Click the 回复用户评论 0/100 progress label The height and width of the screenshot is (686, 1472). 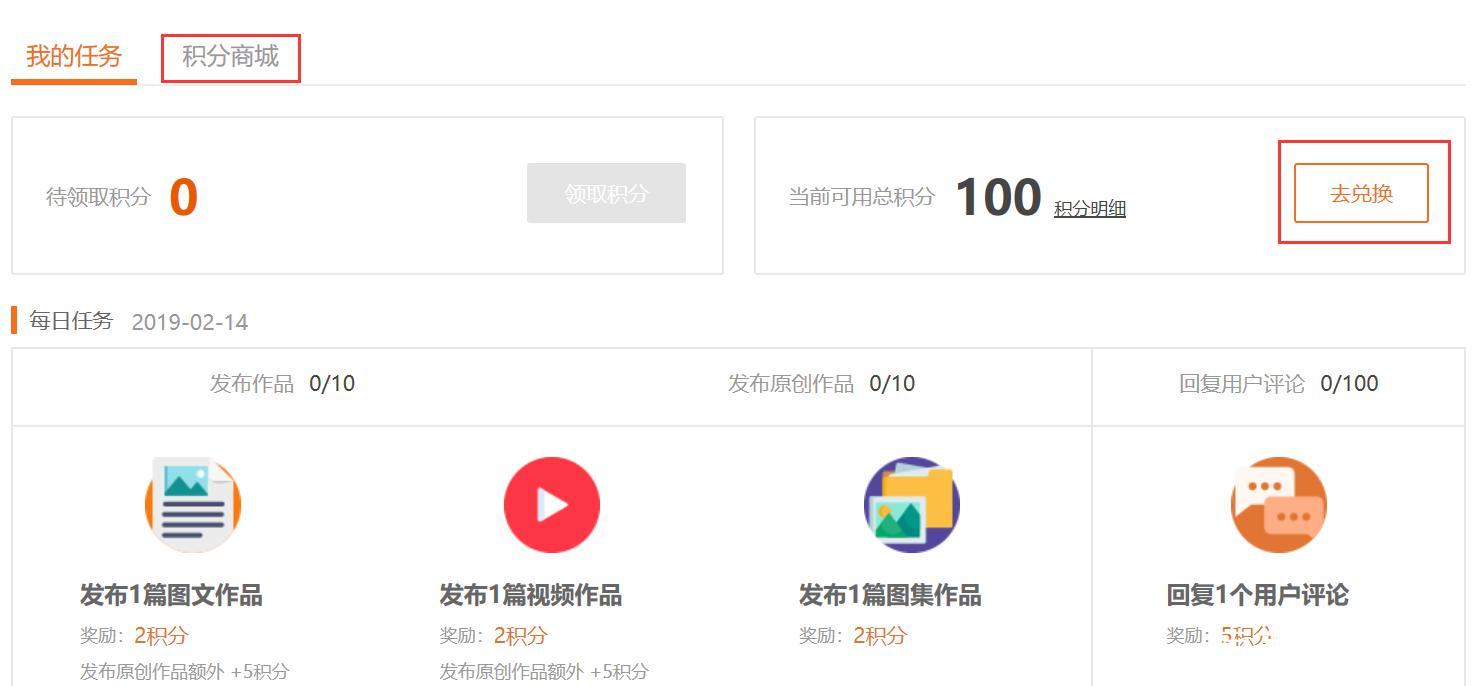(1280, 383)
